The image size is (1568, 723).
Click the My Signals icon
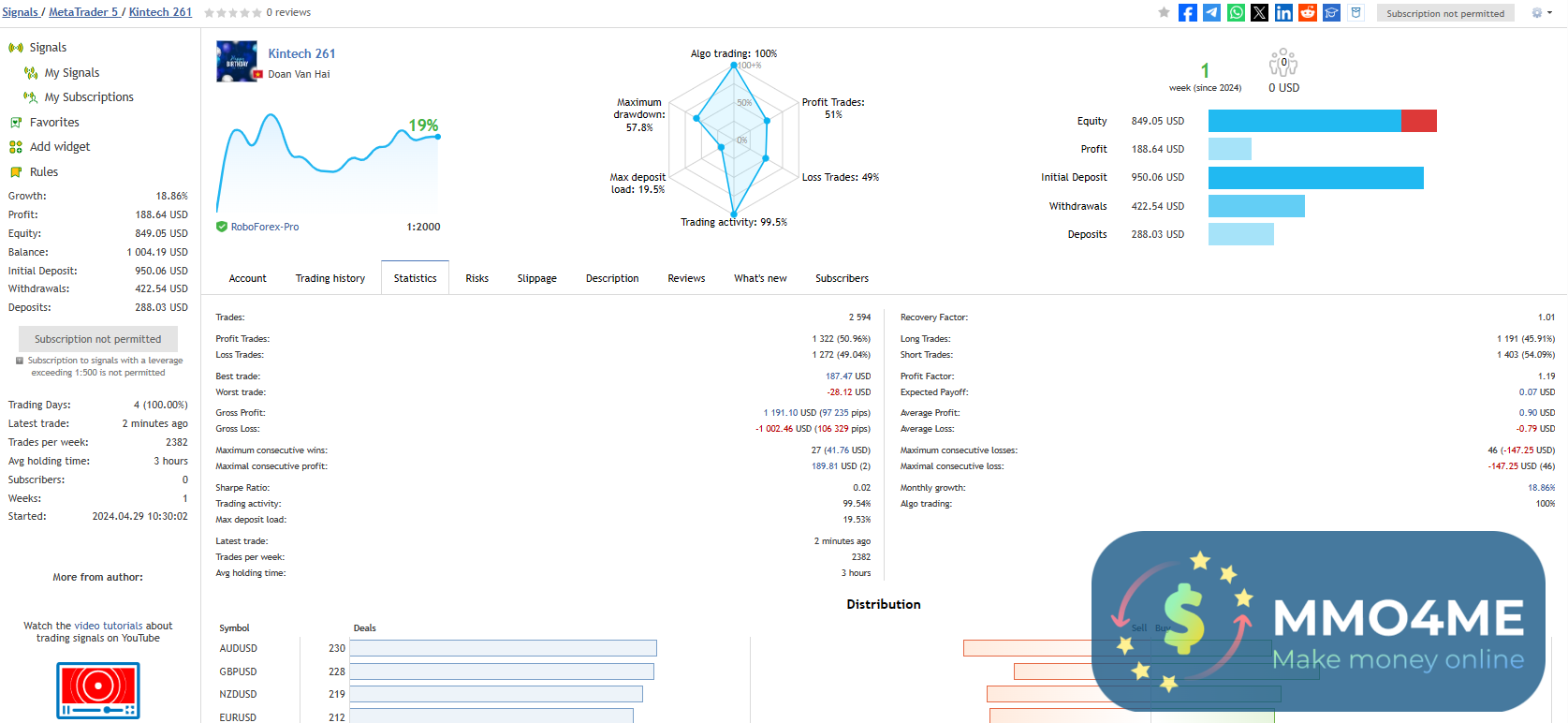click(x=31, y=73)
